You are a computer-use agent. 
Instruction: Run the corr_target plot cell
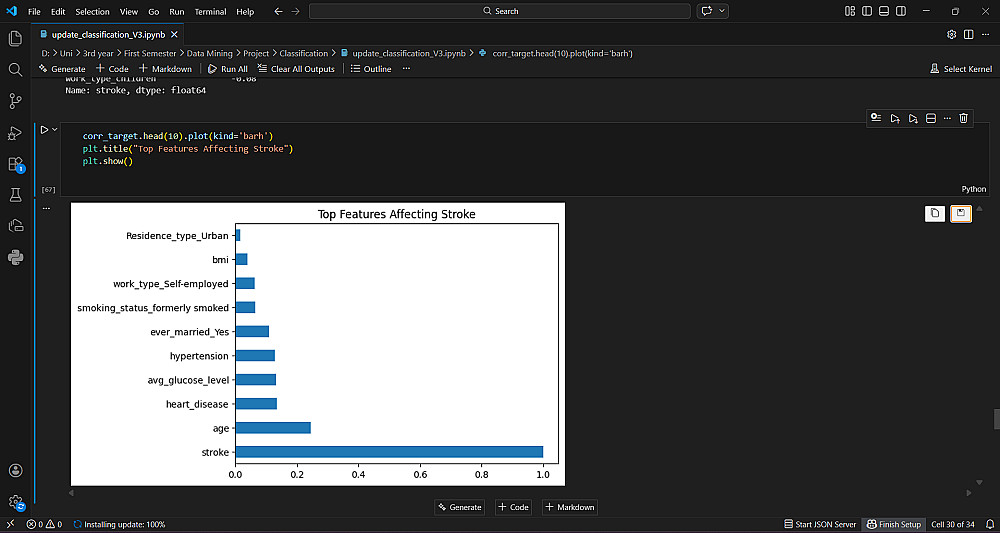[x=44, y=130]
